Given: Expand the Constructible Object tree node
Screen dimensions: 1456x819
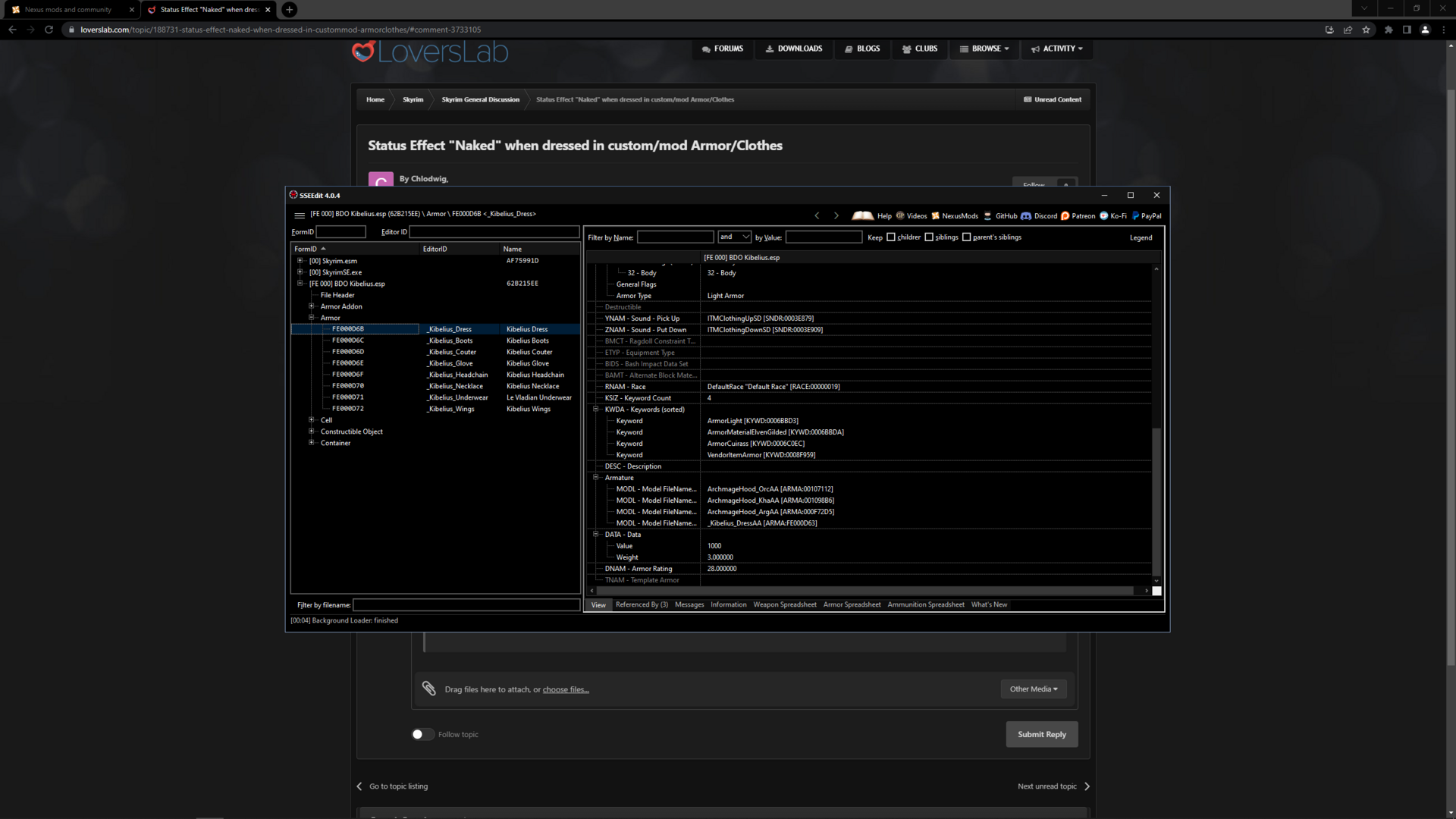Looking at the screenshot, I should [x=311, y=431].
